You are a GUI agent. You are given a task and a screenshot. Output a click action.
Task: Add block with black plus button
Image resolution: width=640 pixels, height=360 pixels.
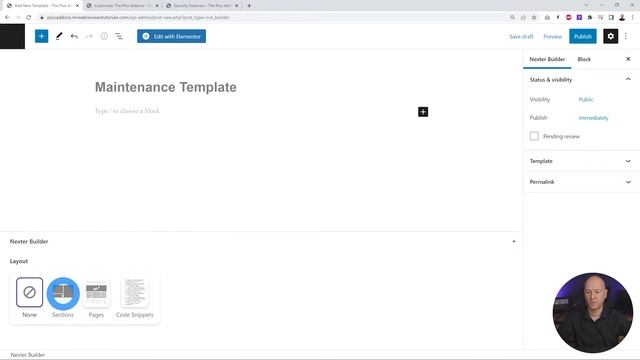pos(423,112)
